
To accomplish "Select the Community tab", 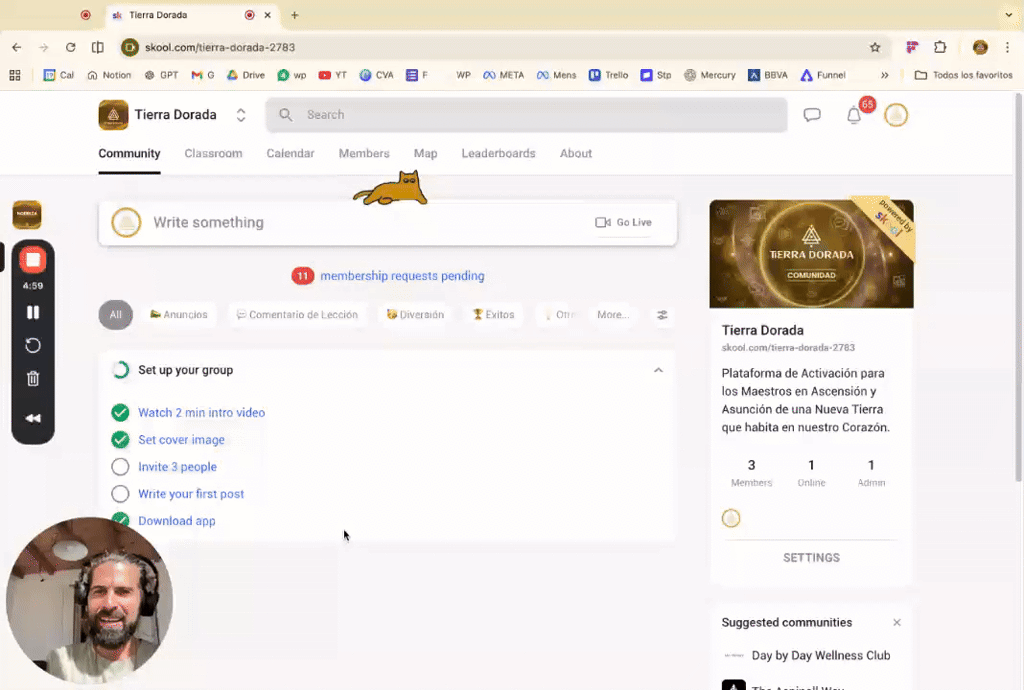I will tap(129, 153).
